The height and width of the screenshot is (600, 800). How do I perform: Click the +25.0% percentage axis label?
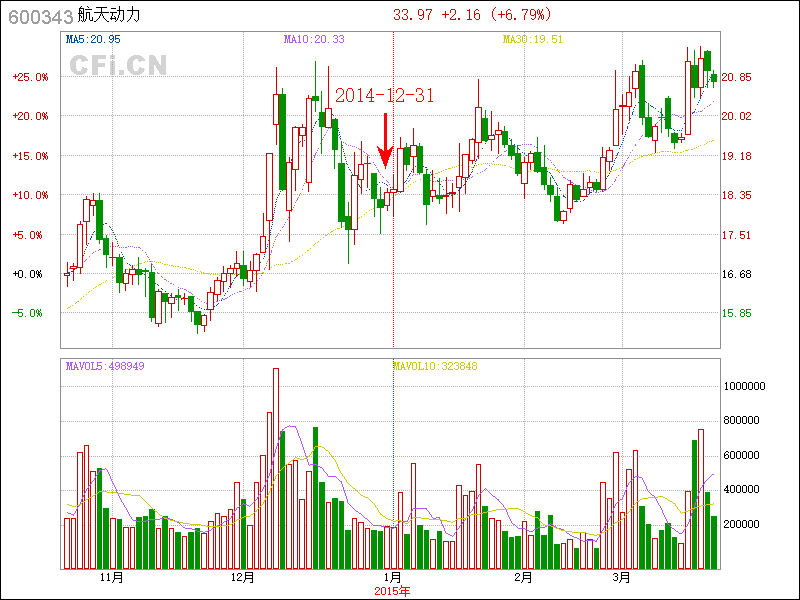[27, 77]
